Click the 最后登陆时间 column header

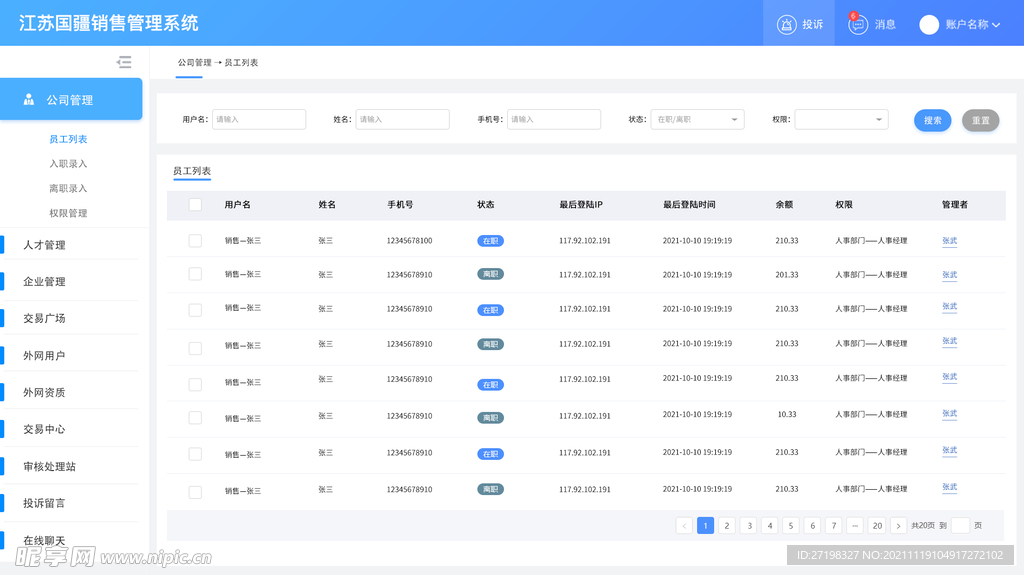point(689,205)
